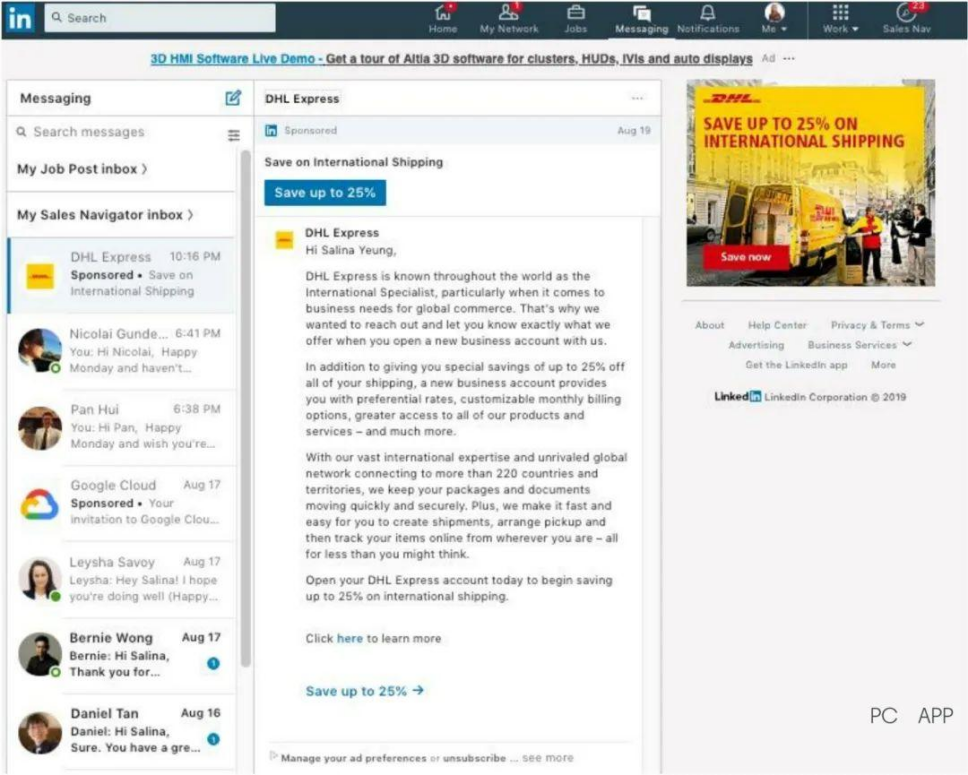Click the unsubscribe link
This screenshot has width=968, height=775.
tap(474, 758)
